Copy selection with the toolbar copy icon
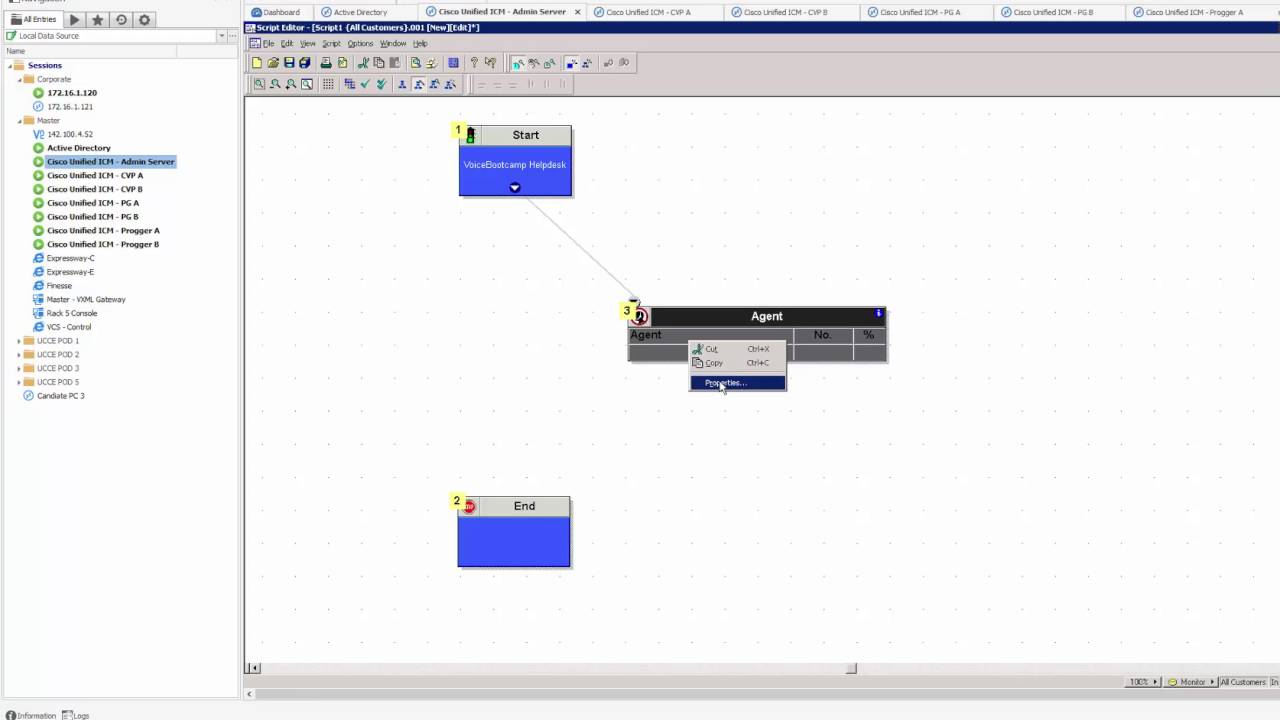Image resolution: width=1280 pixels, height=720 pixels. point(379,63)
